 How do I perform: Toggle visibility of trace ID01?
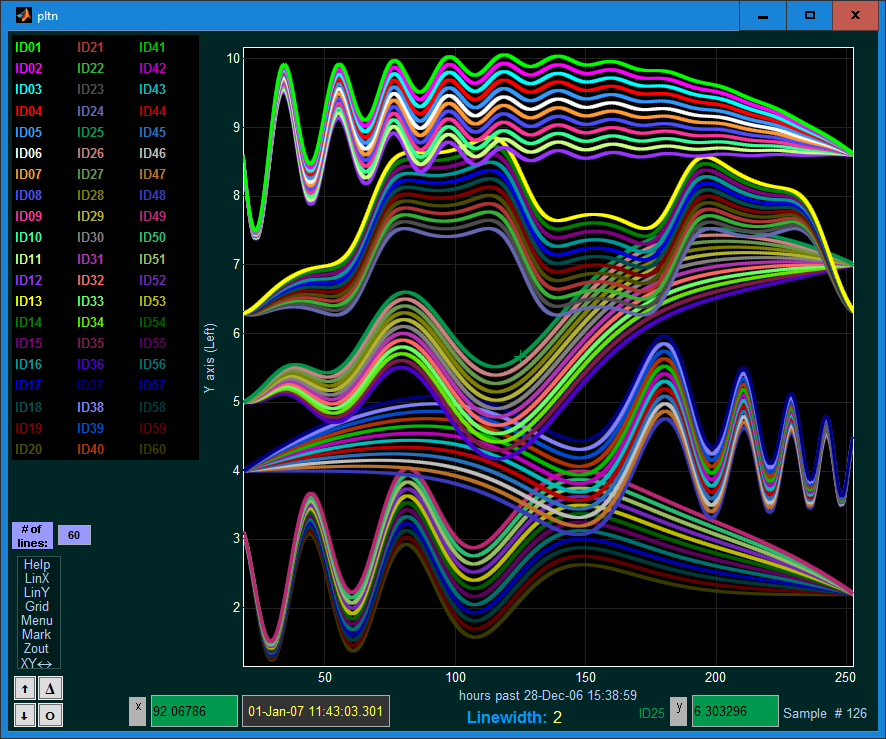[x=28, y=47]
